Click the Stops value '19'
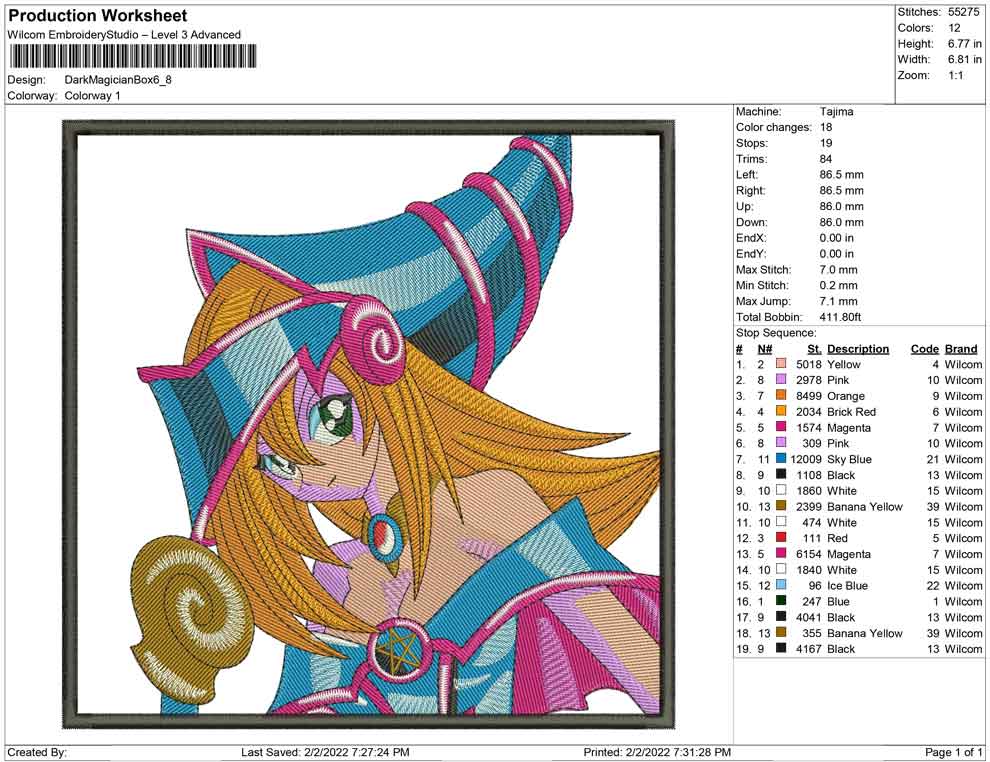This screenshot has height=762, width=990. coord(826,143)
